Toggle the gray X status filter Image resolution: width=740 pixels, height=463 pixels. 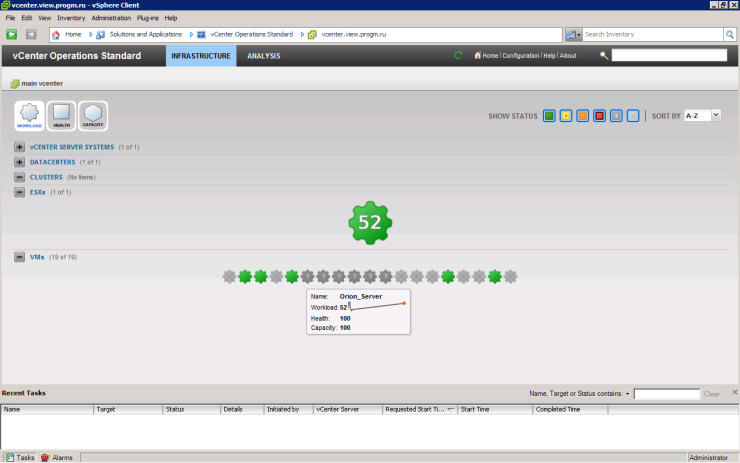click(633, 116)
